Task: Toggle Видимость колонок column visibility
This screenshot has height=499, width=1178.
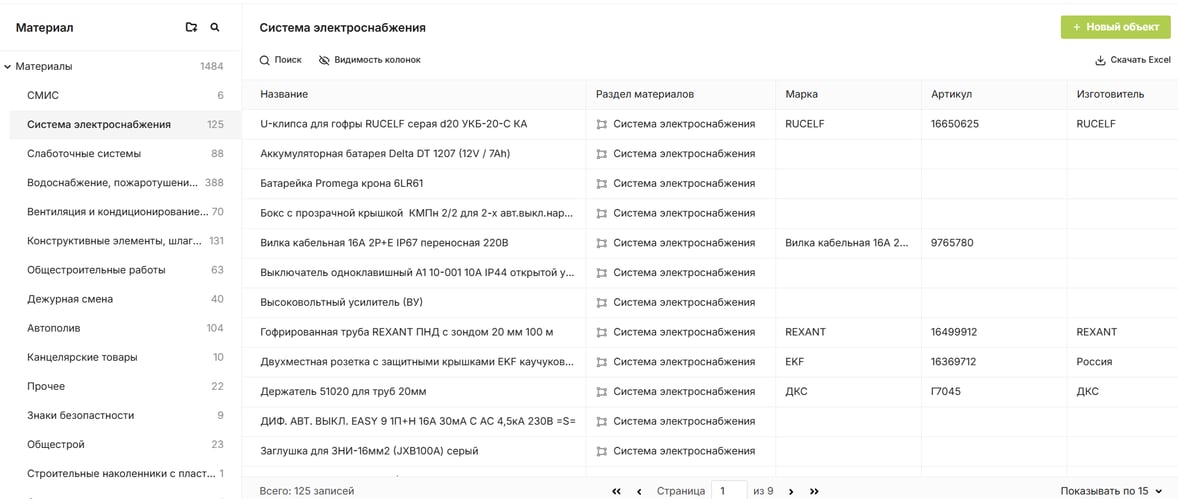Action: click(370, 60)
